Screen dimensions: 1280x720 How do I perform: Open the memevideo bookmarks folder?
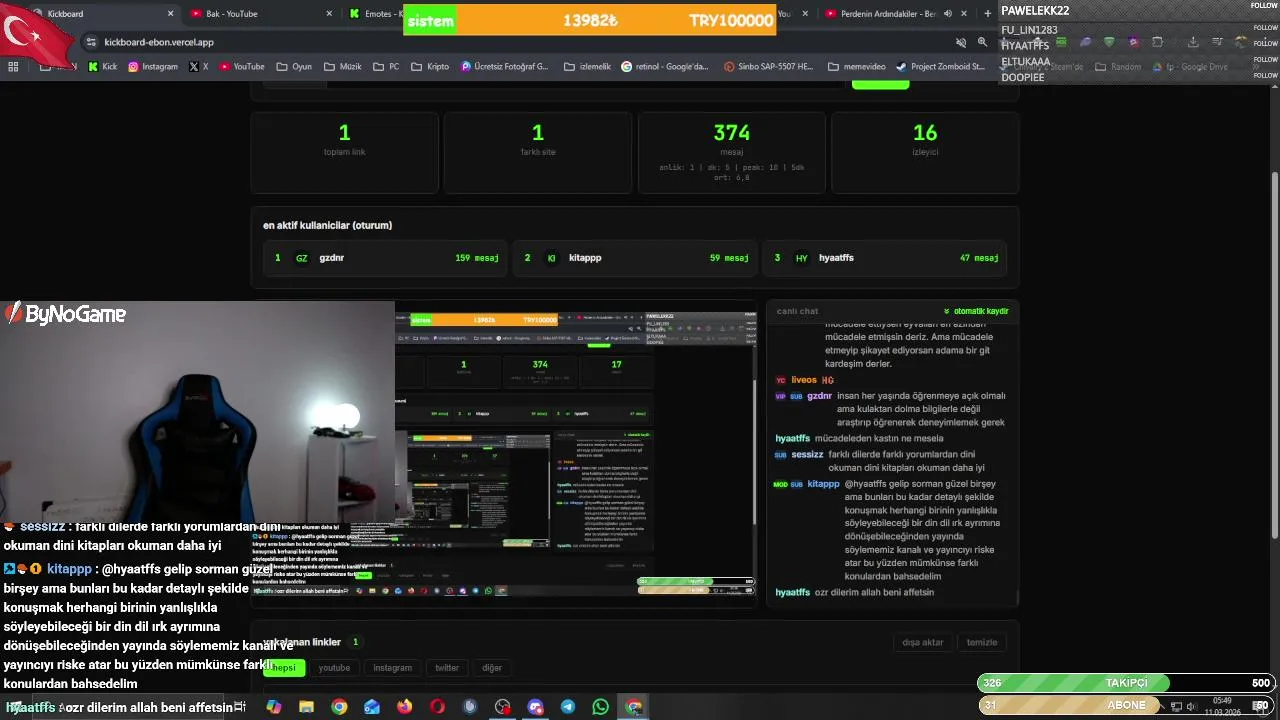pyautogui.click(x=857, y=67)
